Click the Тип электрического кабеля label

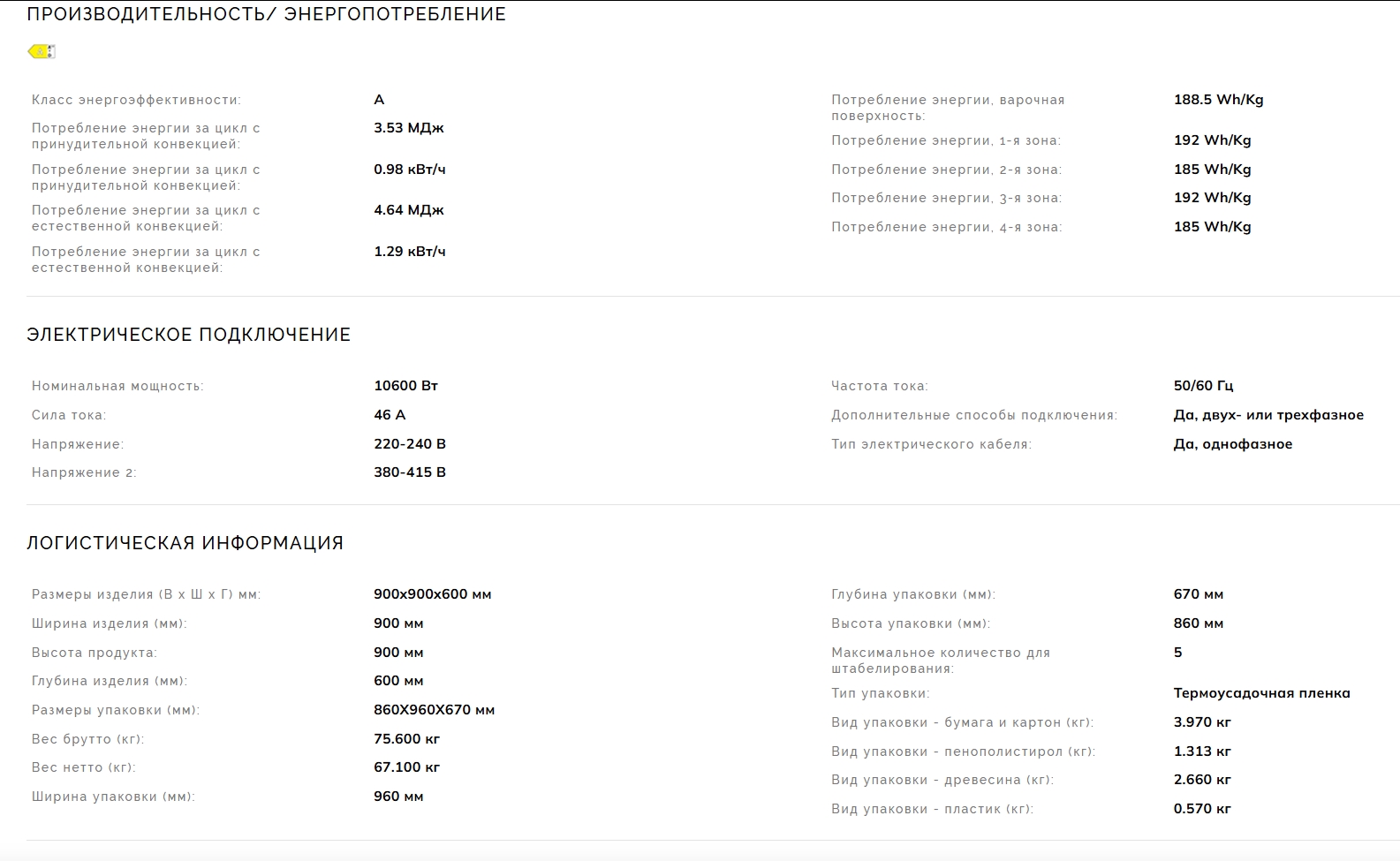pyautogui.click(x=931, y=444)
